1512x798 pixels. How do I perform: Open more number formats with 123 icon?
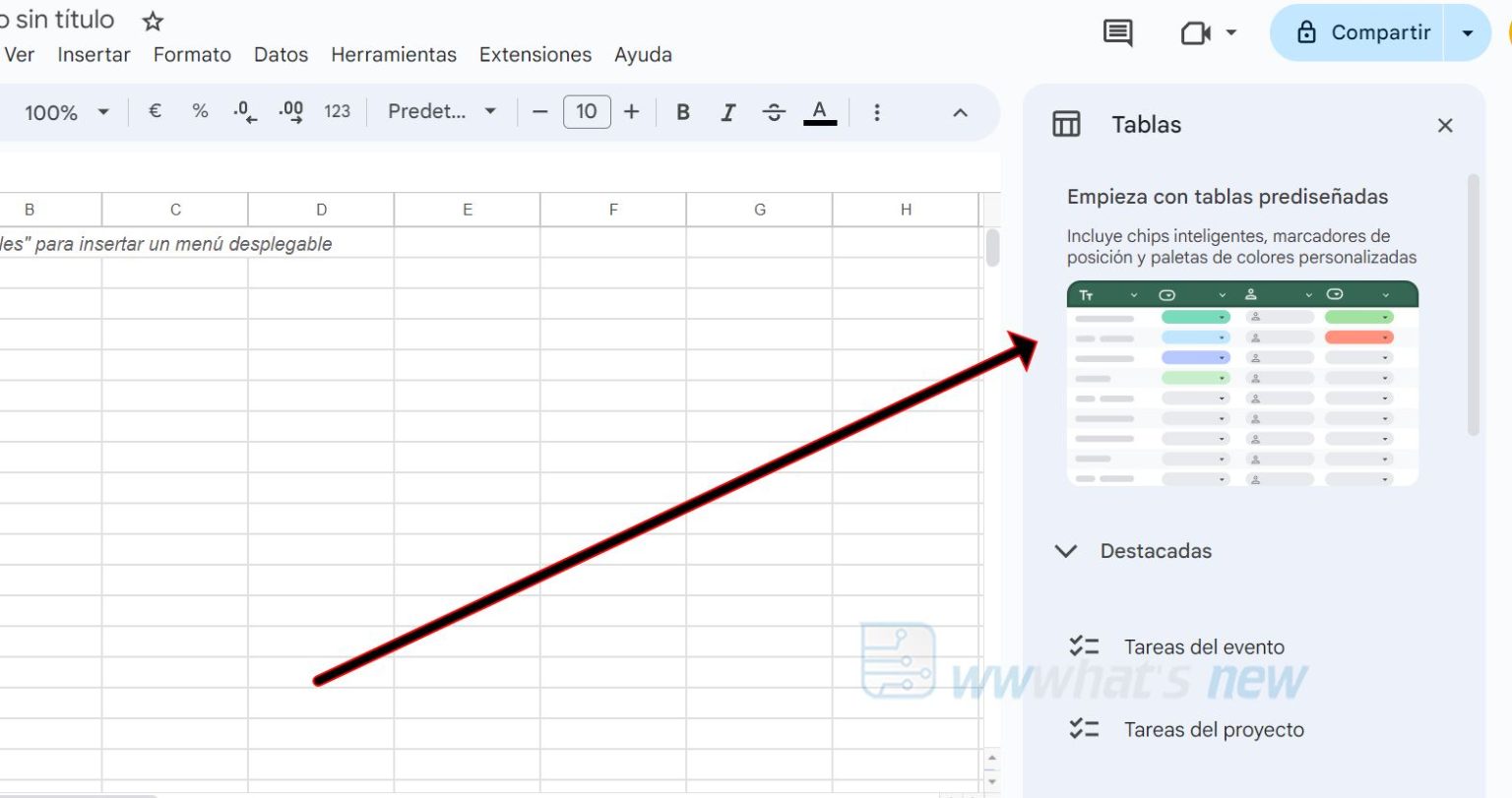point(337,111)
